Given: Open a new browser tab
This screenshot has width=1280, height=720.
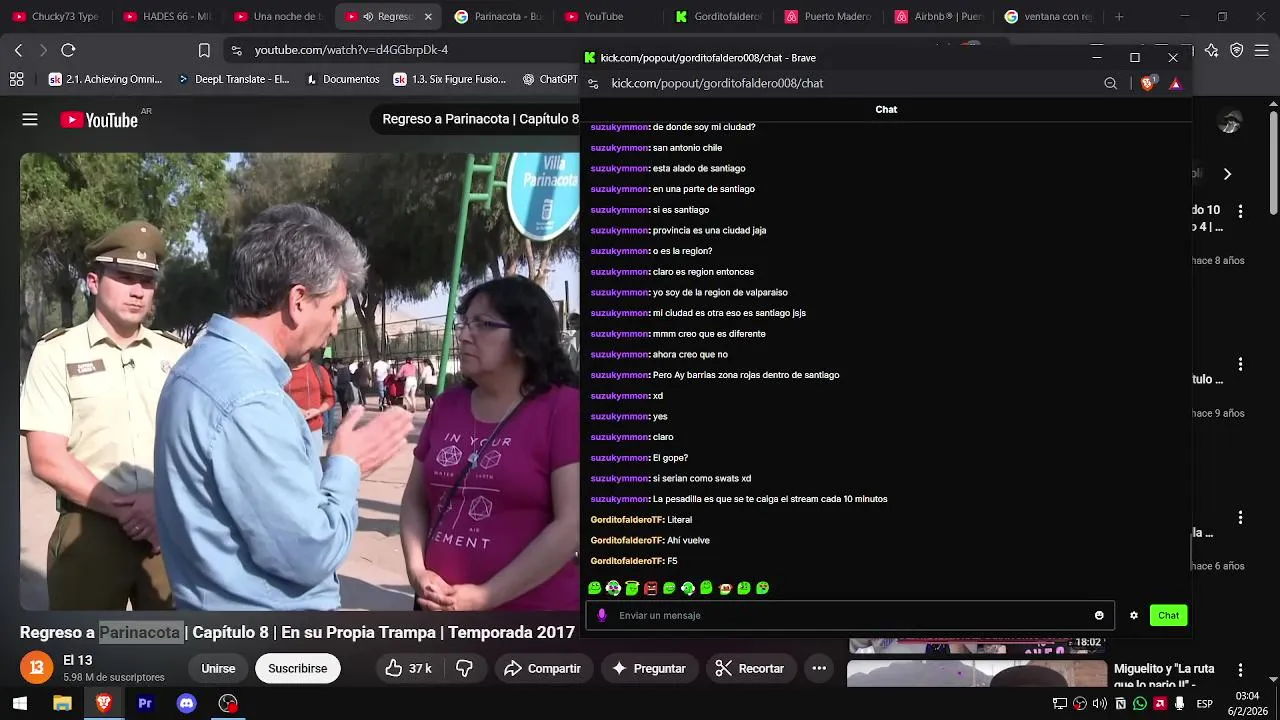Looking at the screenshot, I should pos(1119,17).
